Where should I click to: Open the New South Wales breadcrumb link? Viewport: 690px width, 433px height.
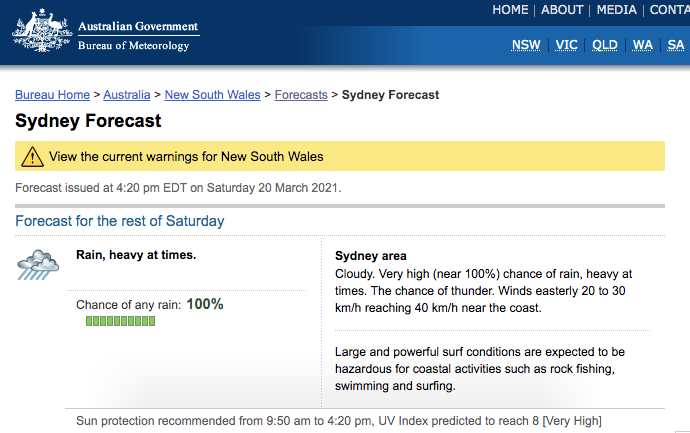point(213,95)
